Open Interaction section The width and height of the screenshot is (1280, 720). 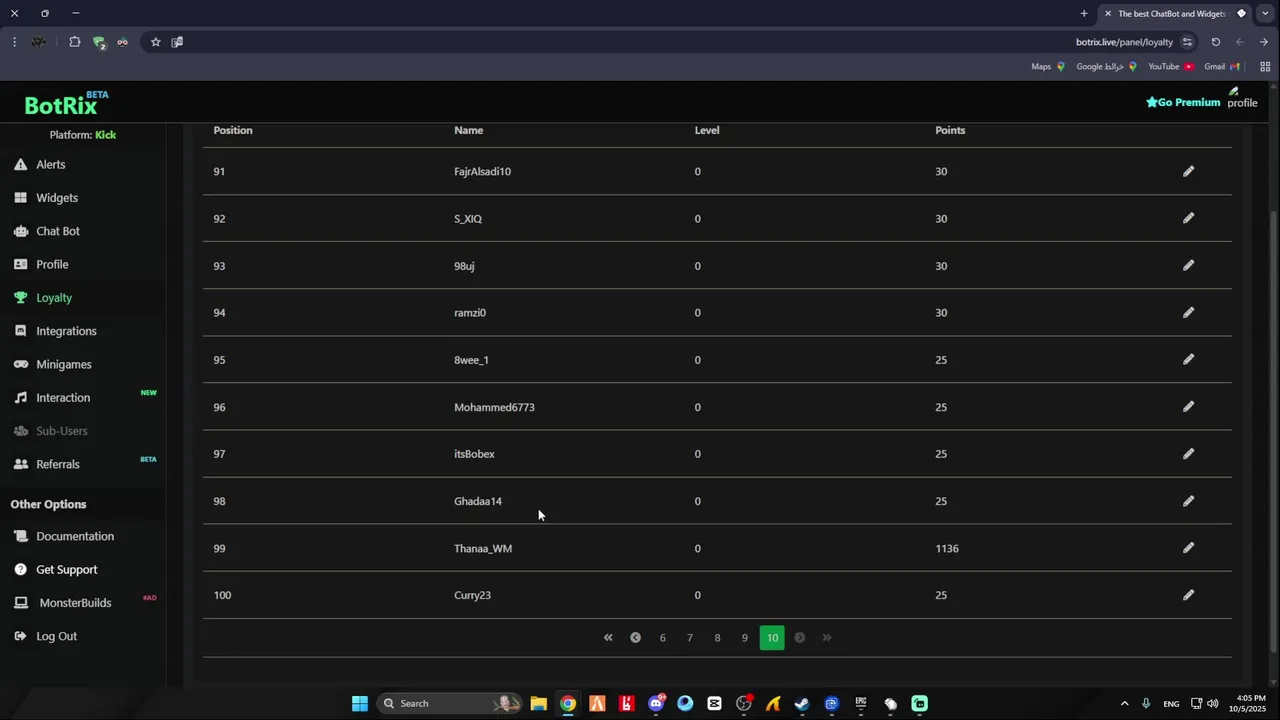pyautogui.click(x=63, y=398)
